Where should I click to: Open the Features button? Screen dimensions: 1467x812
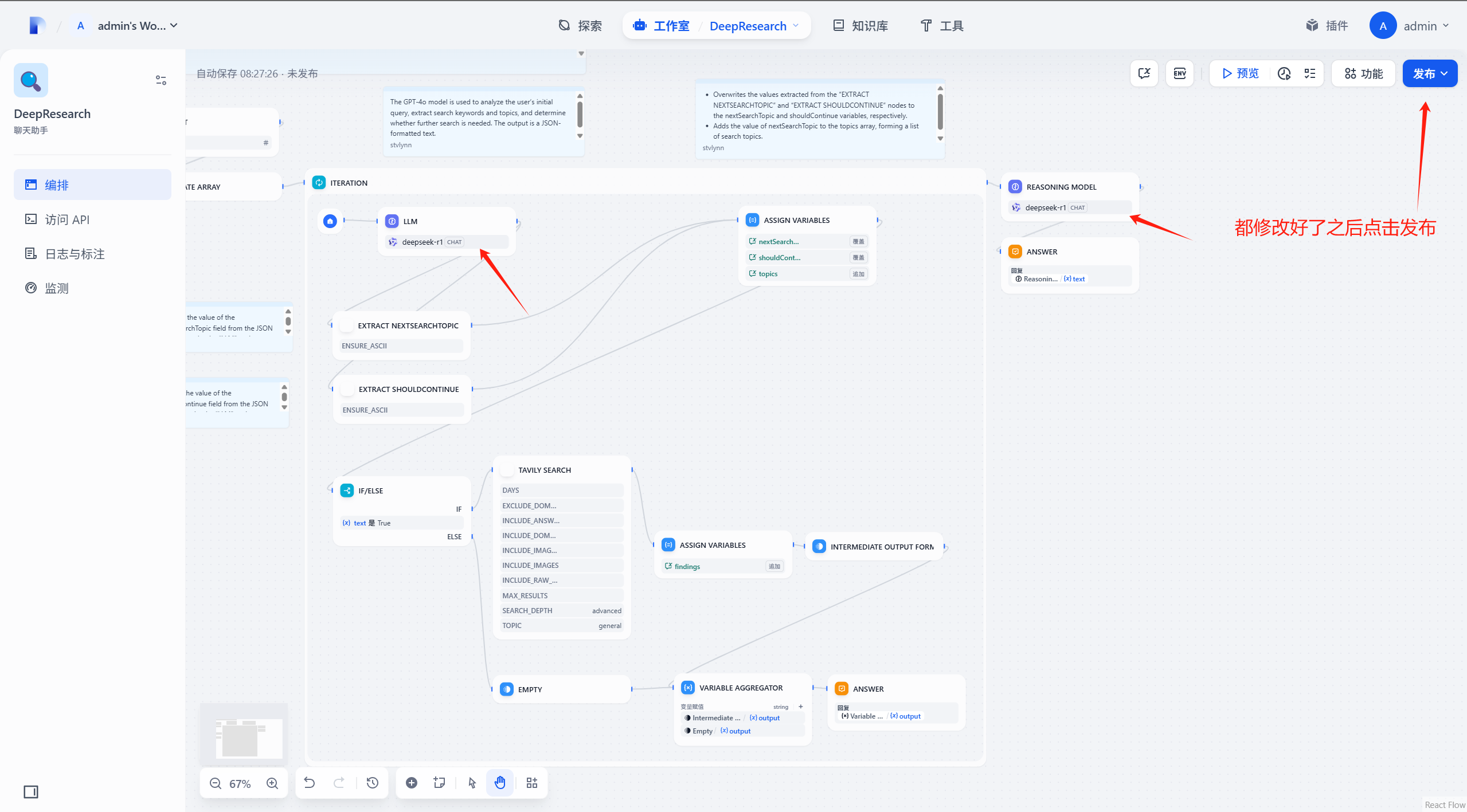(1364, 73)
